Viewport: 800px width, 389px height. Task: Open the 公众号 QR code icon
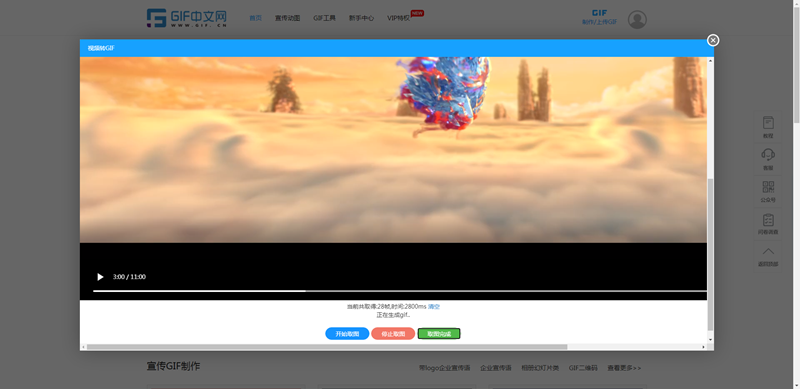coord(768,191)
